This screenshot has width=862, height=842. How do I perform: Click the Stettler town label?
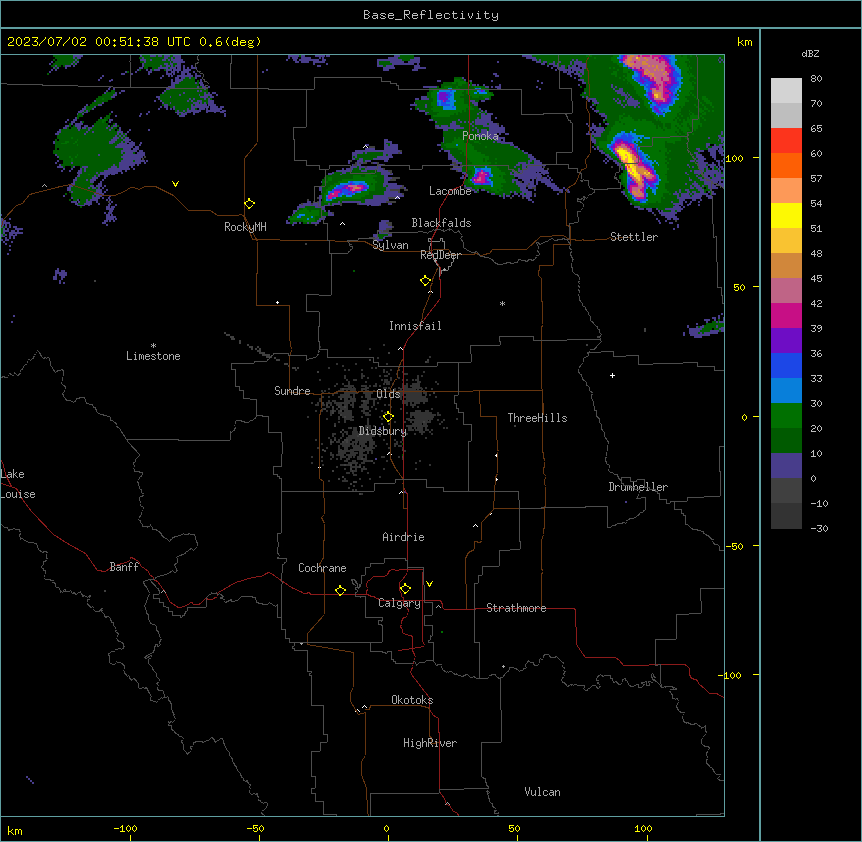pyautogui.click(x=634, y=237)
